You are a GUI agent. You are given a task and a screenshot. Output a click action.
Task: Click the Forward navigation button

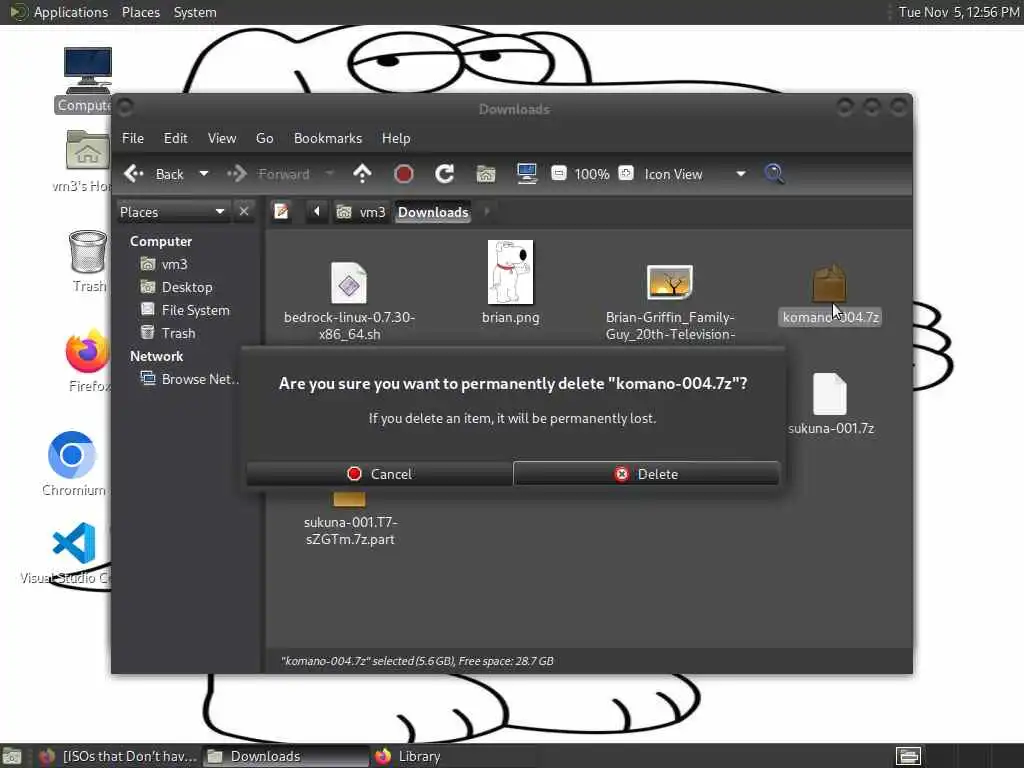268,174
